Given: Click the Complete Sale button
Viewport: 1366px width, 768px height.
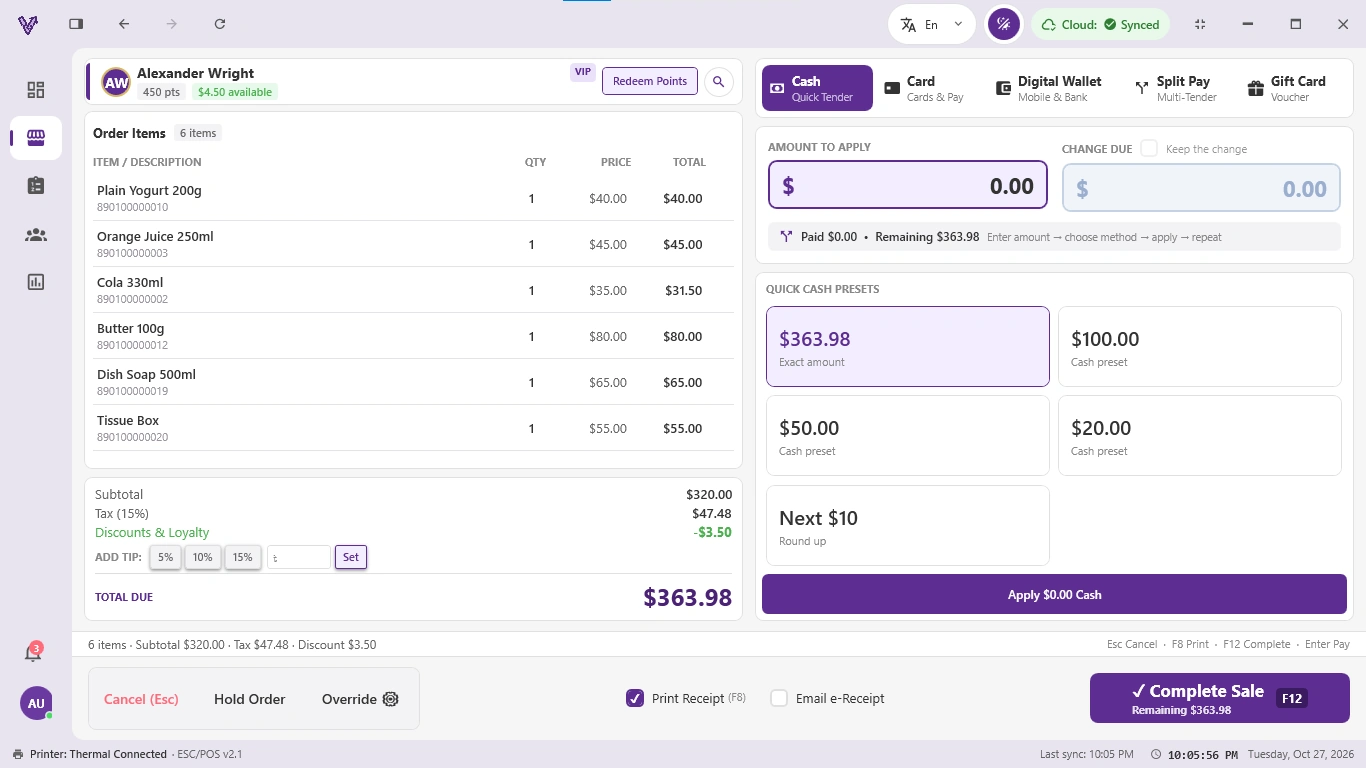Looking at the screenshot, I should click(1219, 697).
